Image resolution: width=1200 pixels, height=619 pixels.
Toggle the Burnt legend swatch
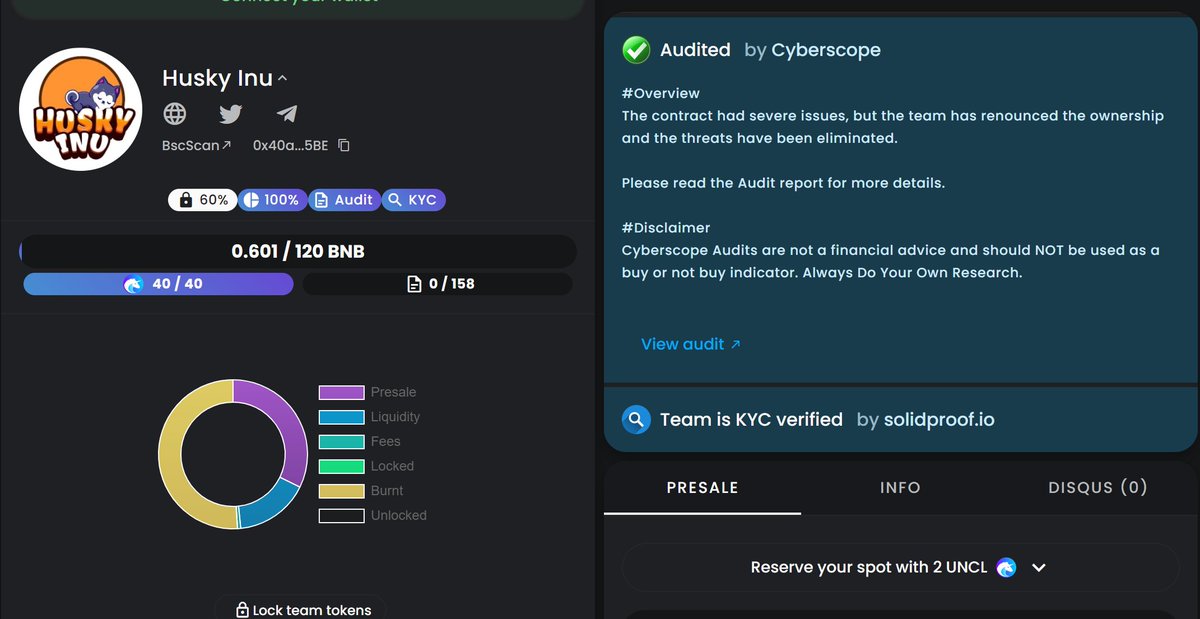(341, 491)
